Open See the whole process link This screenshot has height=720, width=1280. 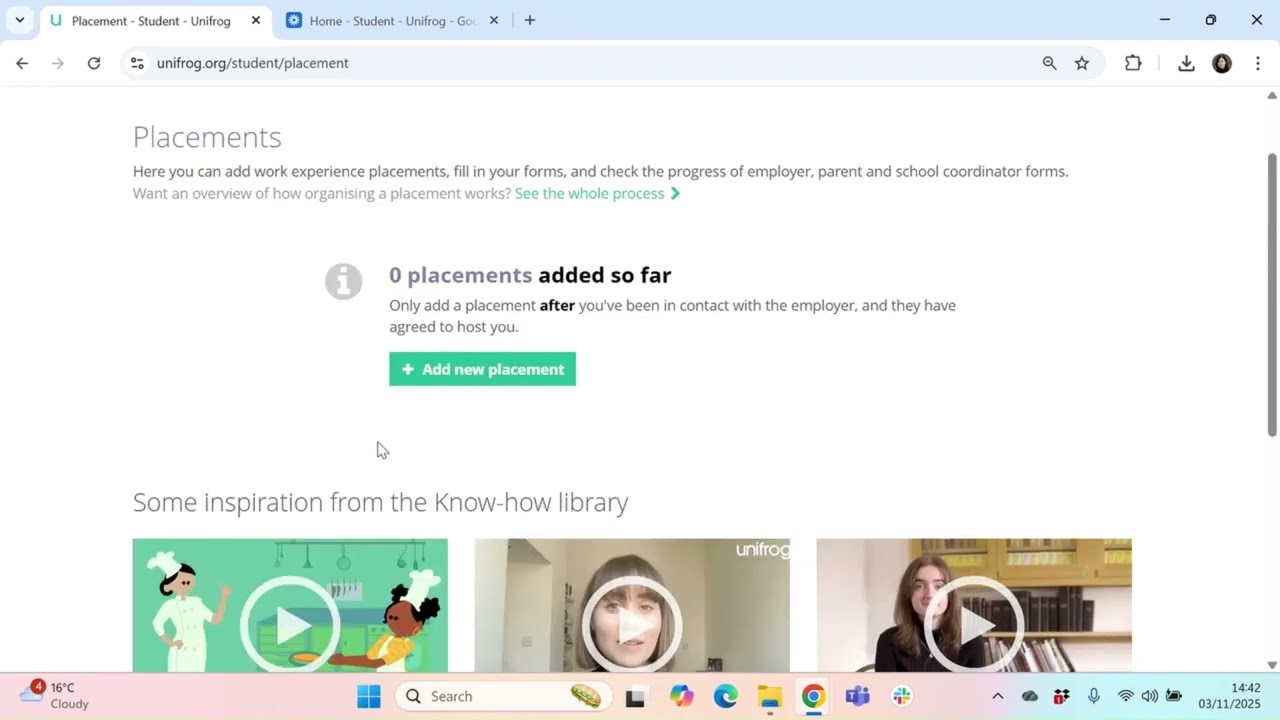click(x=597, y=193)
